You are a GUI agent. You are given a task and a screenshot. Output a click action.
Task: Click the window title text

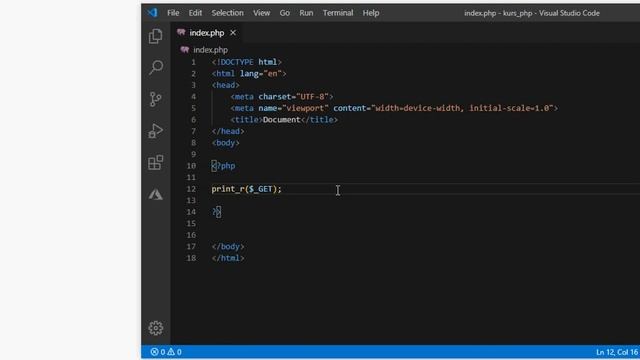coord(531,13)
